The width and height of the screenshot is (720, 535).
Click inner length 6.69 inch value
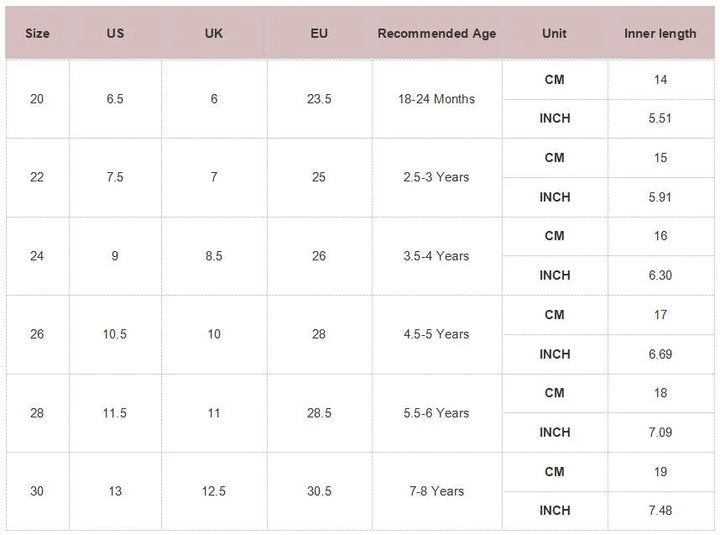pos(660,354)
